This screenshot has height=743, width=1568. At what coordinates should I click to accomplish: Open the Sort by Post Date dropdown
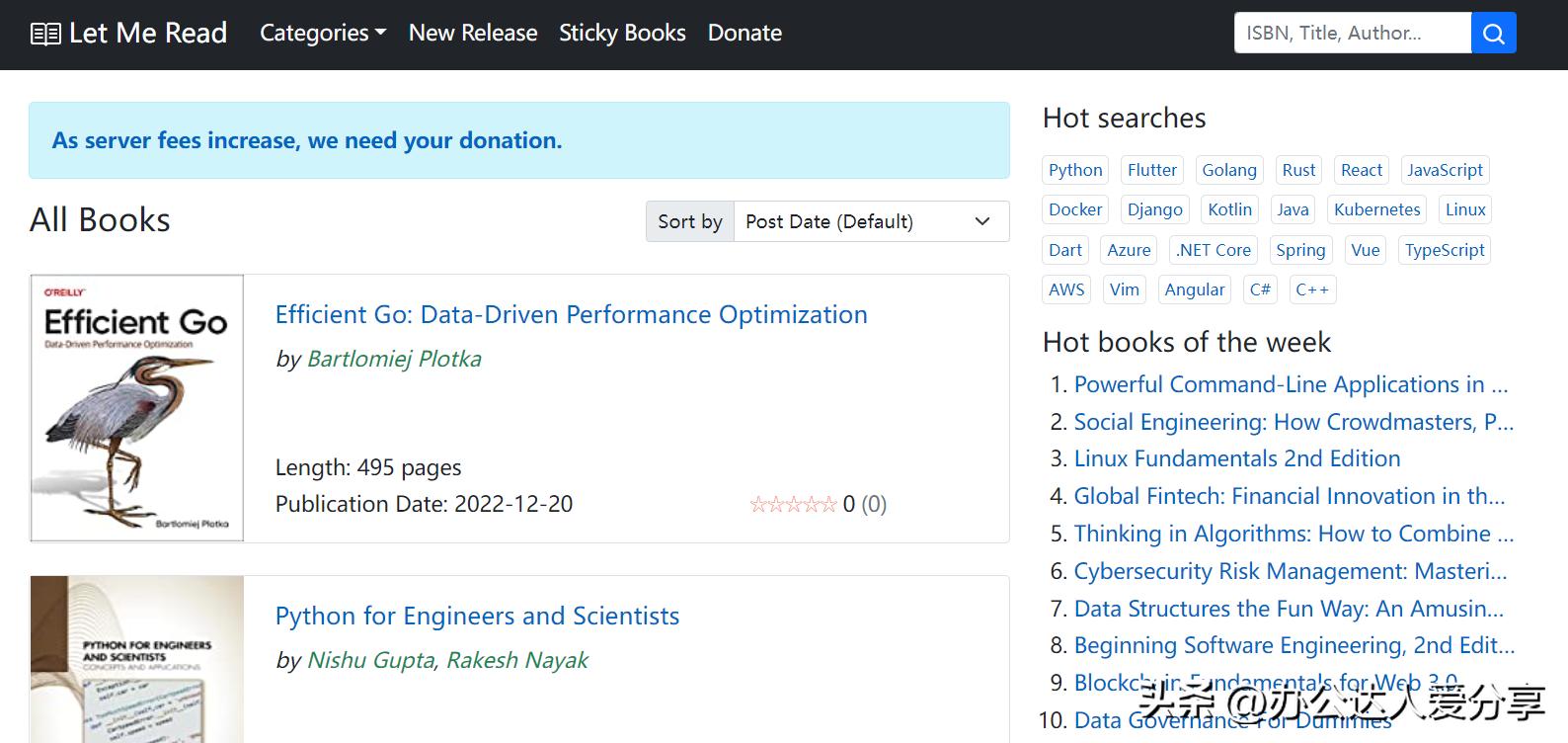870,221
